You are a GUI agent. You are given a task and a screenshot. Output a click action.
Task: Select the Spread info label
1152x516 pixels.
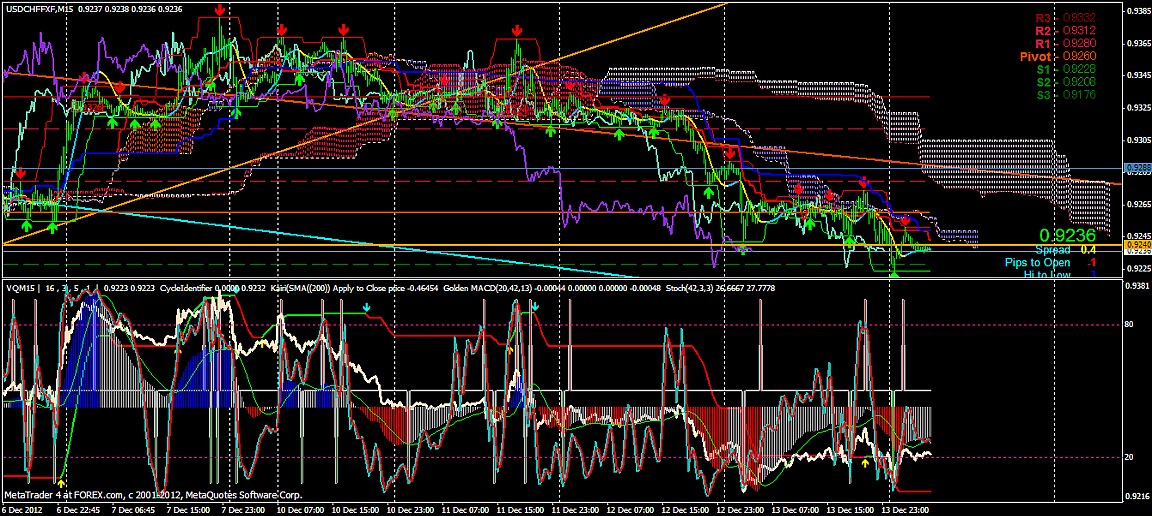click(1052, 250)
